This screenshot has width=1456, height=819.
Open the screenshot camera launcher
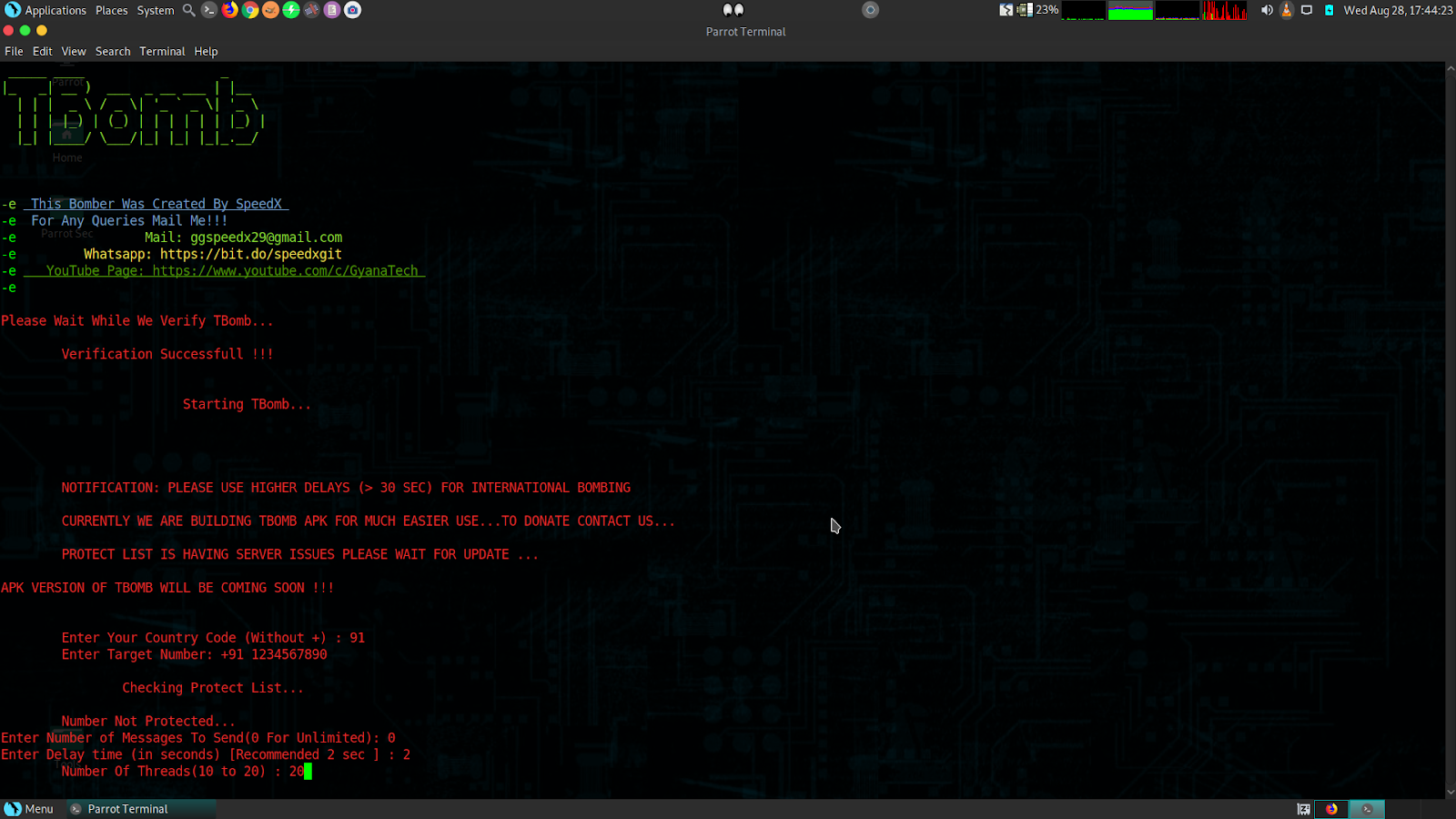[x=353, y=10]
